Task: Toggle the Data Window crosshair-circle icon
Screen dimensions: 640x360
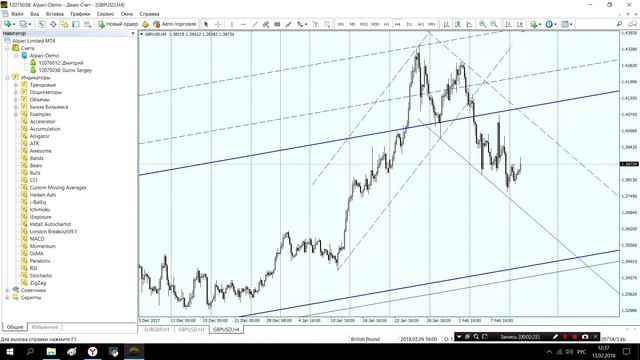Action: pos(53,24)
